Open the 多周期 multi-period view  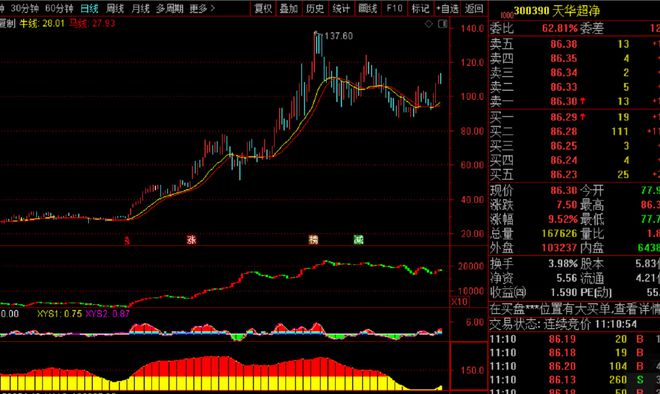tap(170, 8)
